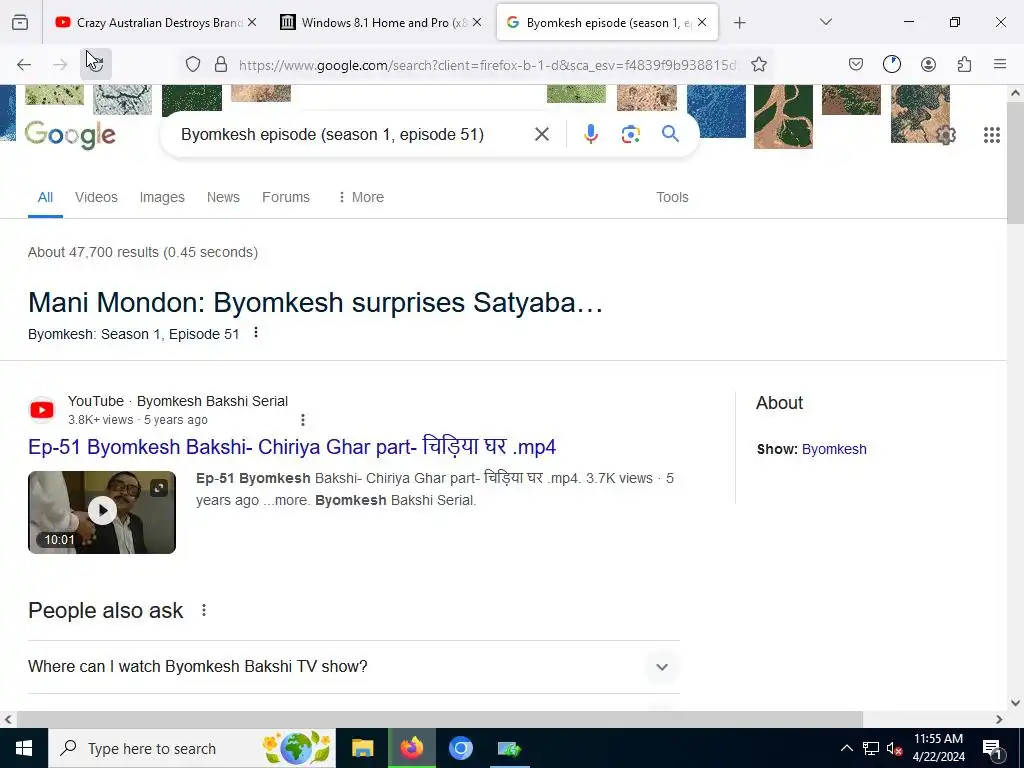The width and height of the screenshot is (1024, 768).
Task: Click Mani Mondon episode heading
Action: click(x=315, y=302)
